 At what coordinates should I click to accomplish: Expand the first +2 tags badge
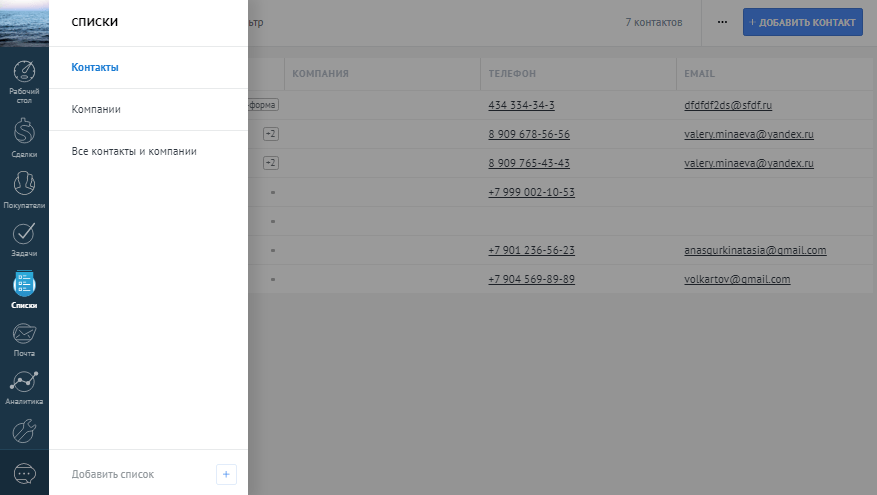[270, 134]
